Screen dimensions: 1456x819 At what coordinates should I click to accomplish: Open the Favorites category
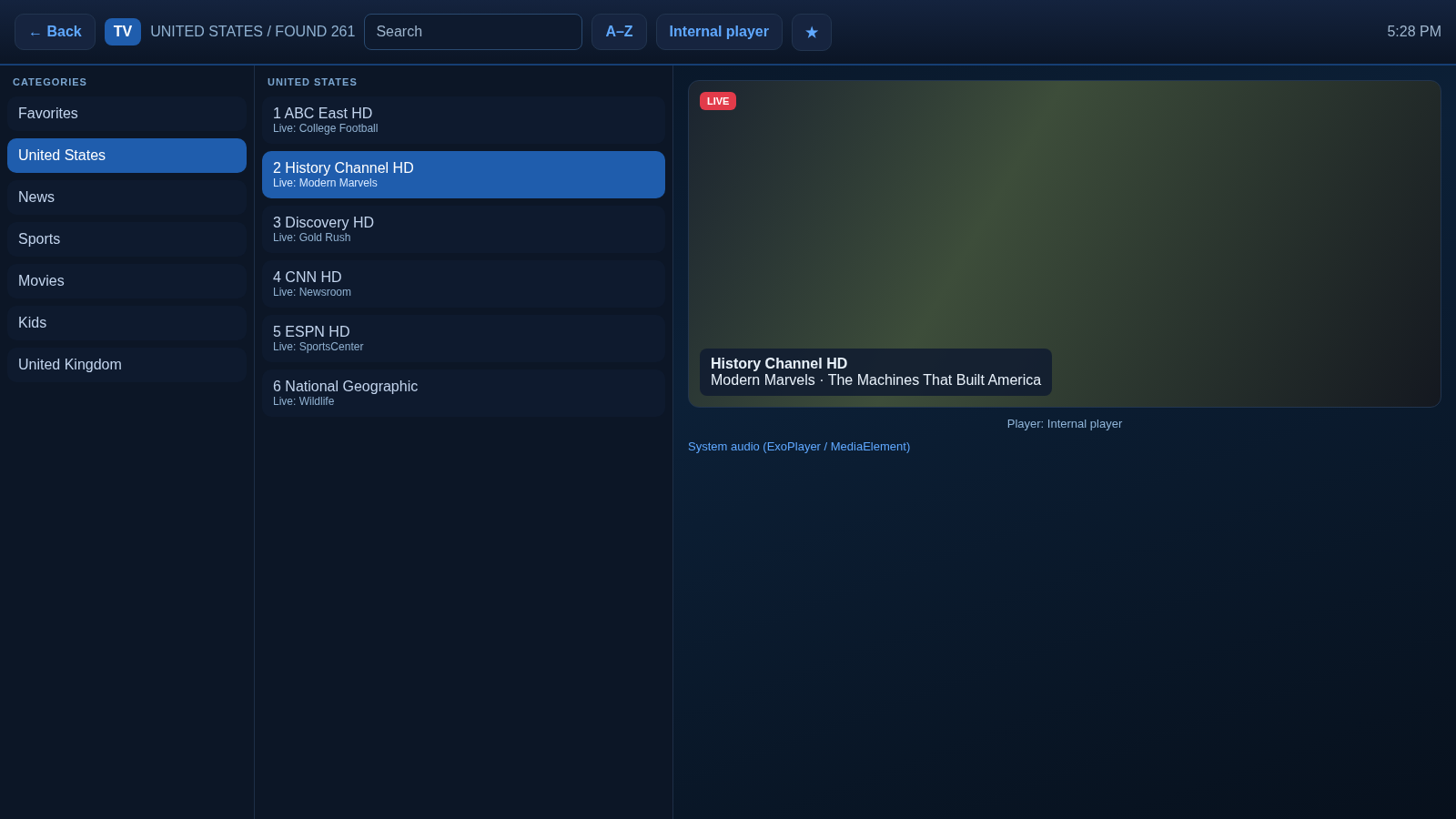pyautogui.click(x=126, y=114)
